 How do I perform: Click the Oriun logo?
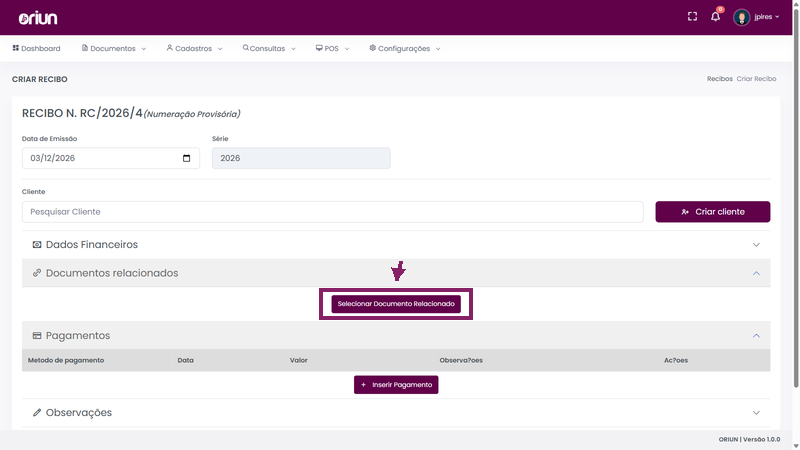[38, 18]
